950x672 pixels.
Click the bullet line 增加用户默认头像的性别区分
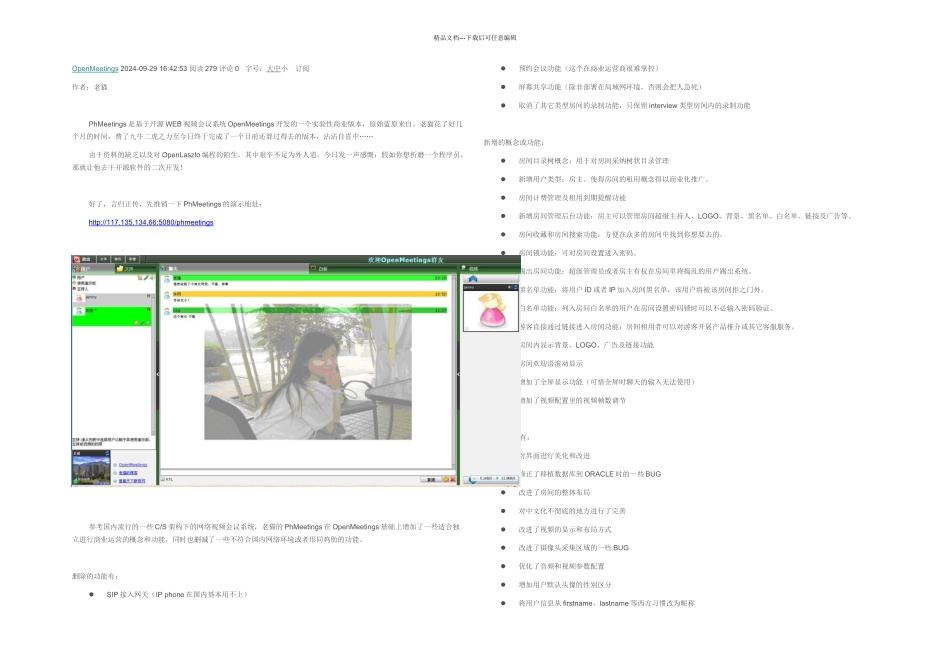tap(565, 585)
